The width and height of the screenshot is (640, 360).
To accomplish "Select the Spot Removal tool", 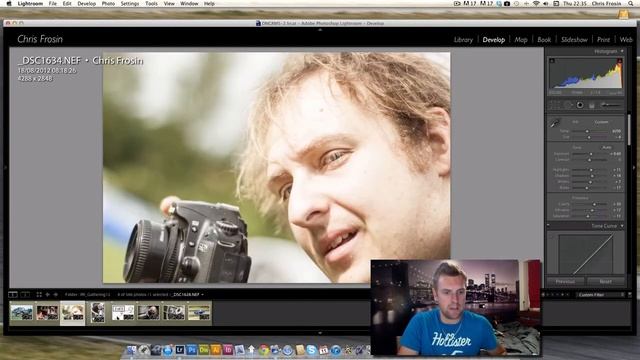I will click(x=568, y=105).
